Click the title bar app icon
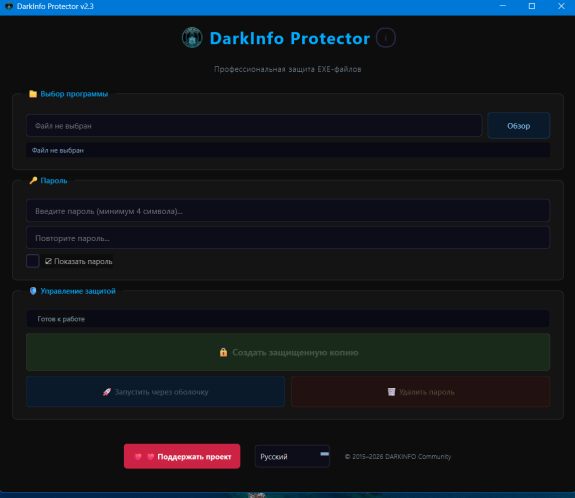Viewport: 575px width, 498px height. point(9,6)
